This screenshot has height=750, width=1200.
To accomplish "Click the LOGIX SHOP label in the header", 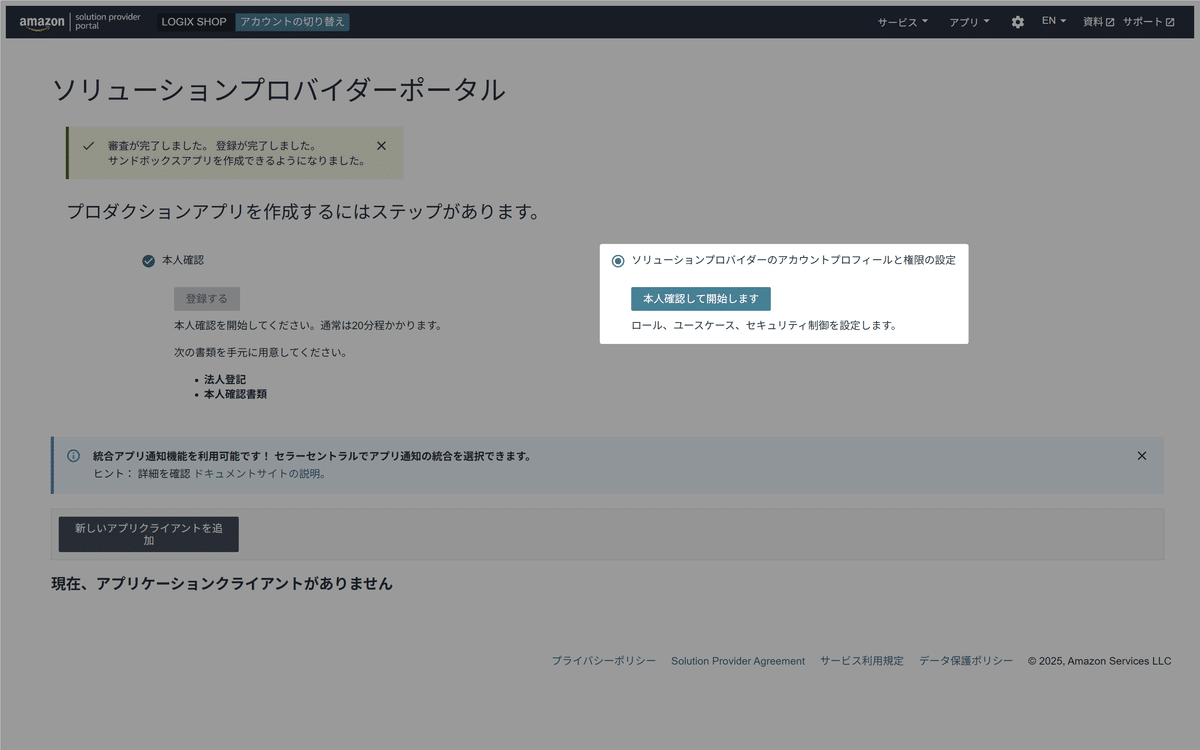I will point(194,21).
